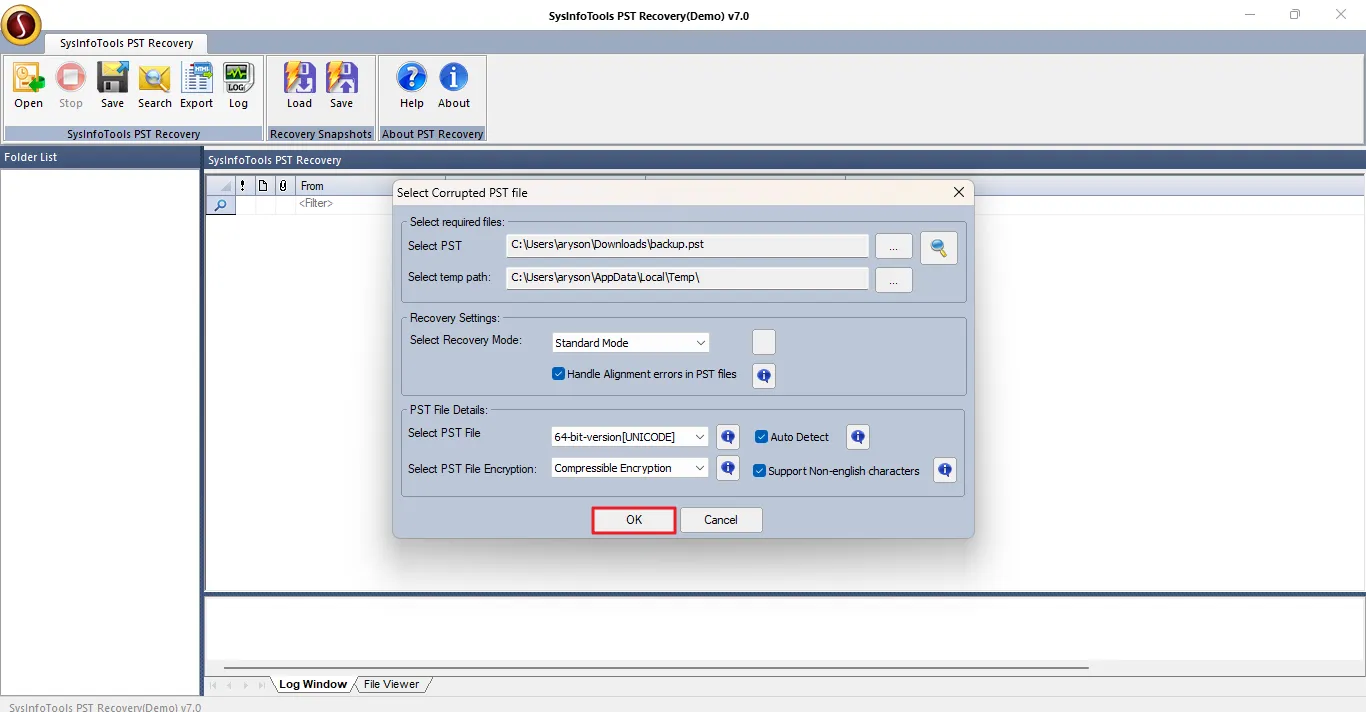Click the importance exclamation column header
Viewport: 1366px width, 712px height.
(x=243, y=186)
